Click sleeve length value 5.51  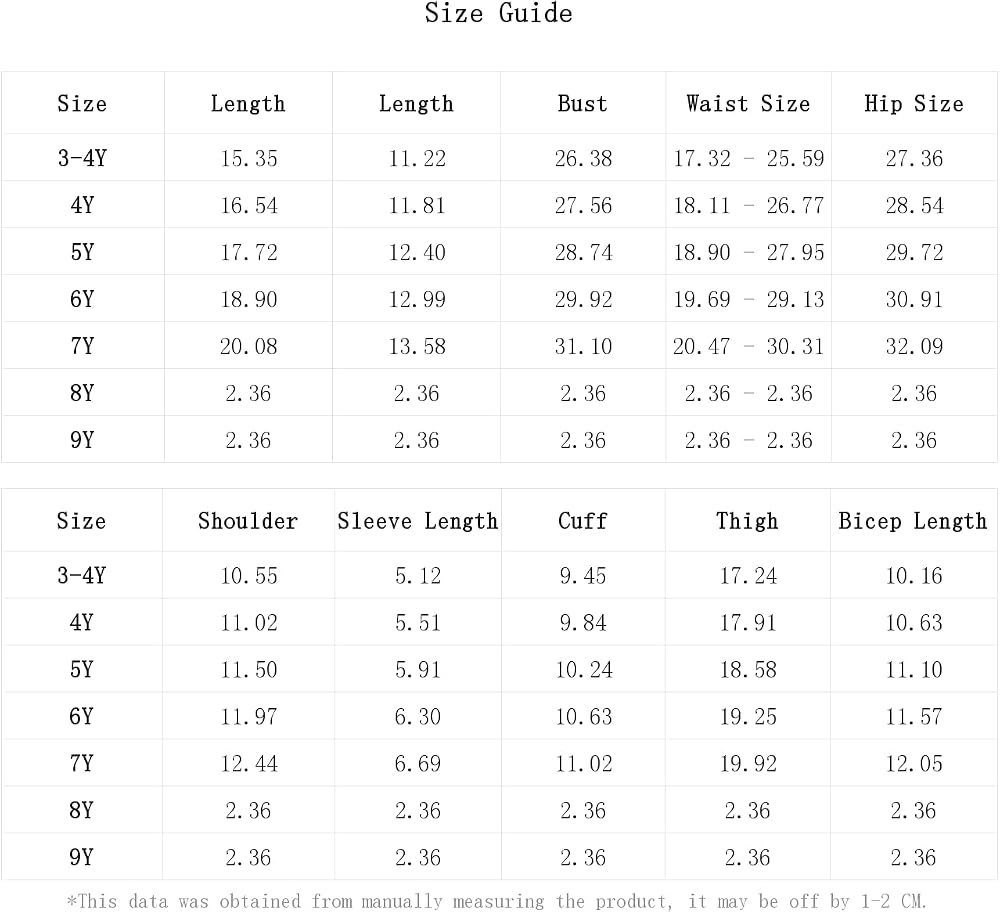click(418, 622)
